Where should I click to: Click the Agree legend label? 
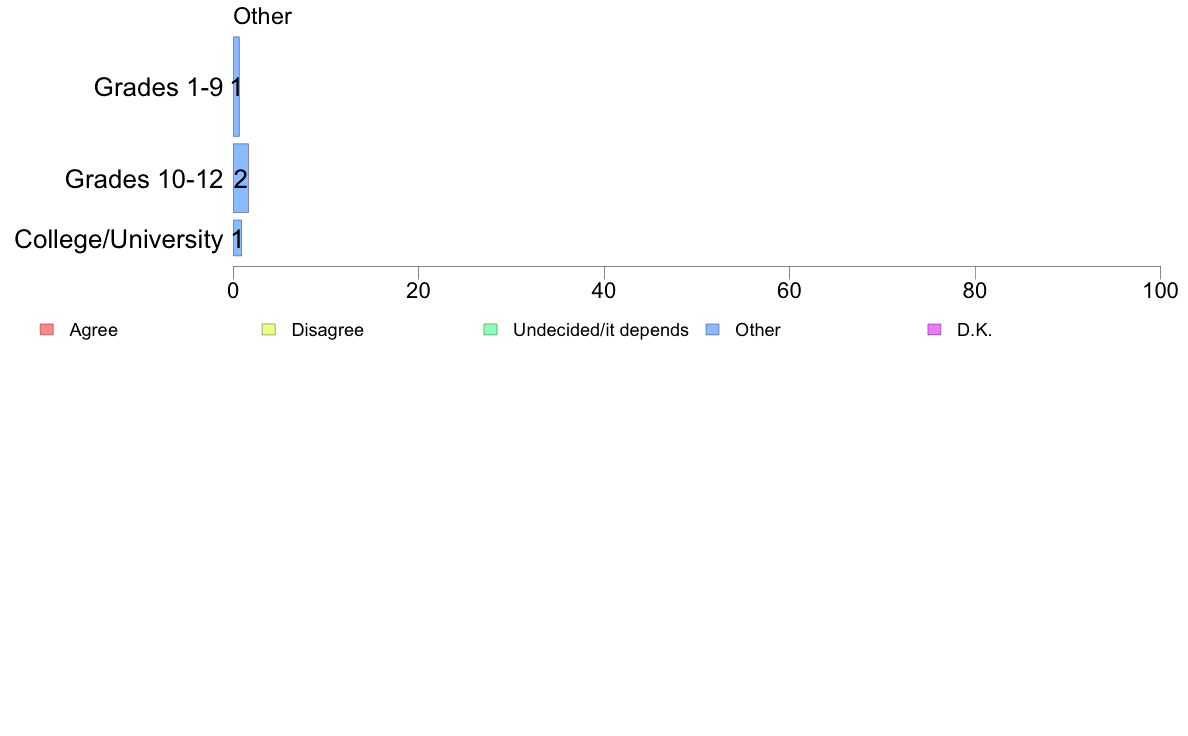[x=93, y=330]
